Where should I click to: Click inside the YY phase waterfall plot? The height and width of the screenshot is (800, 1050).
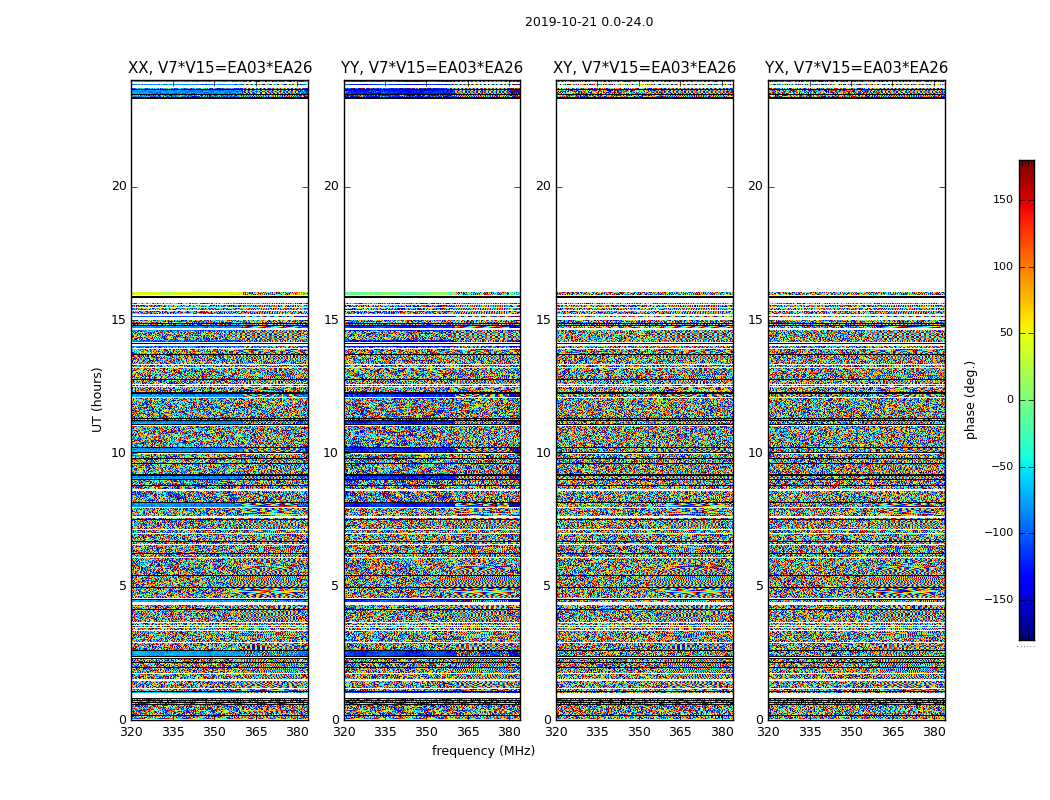433,400
